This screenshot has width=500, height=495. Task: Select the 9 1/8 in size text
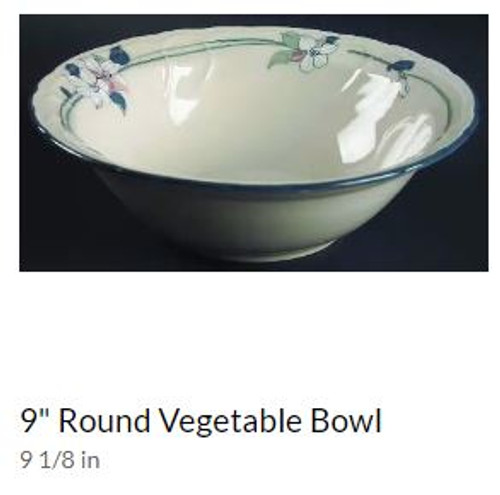tap(60, 460)
